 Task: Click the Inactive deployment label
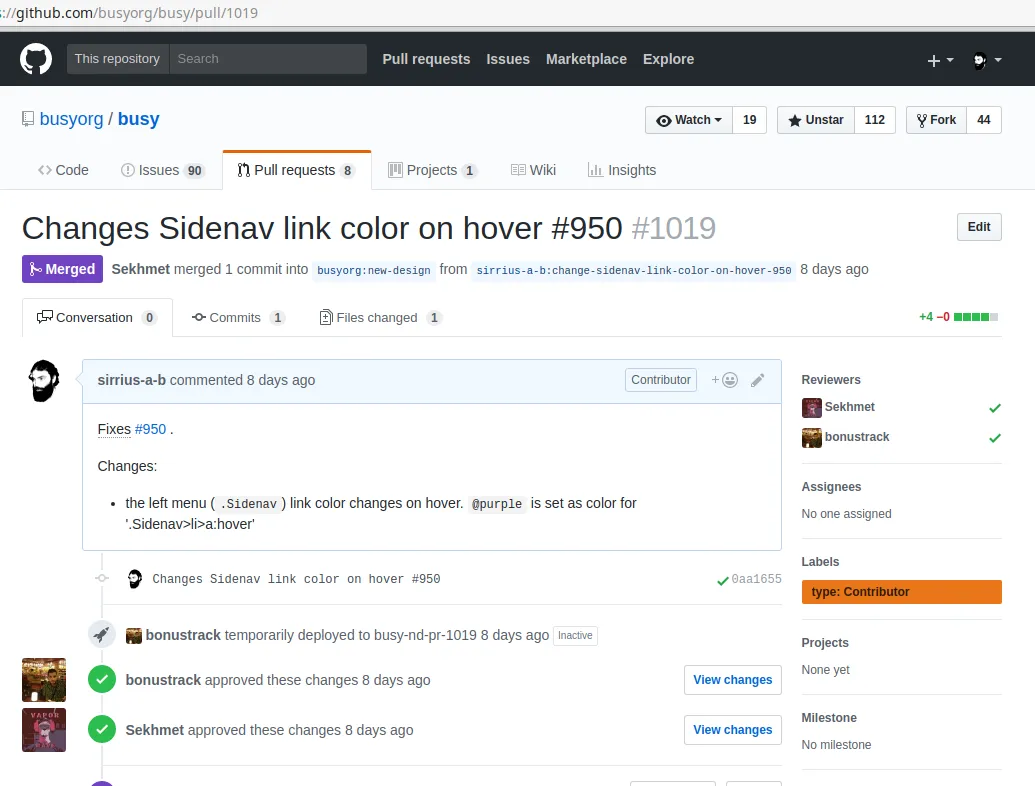[x=575, y=636]
